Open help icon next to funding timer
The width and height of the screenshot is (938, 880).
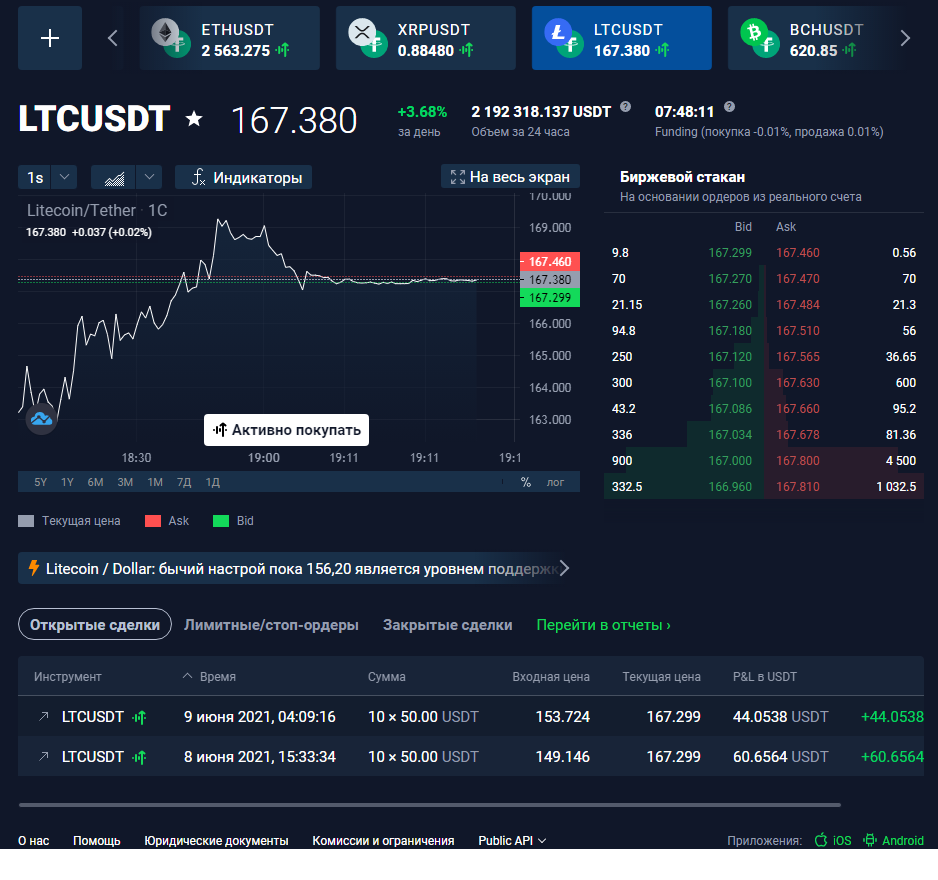(x=729, y=106)
